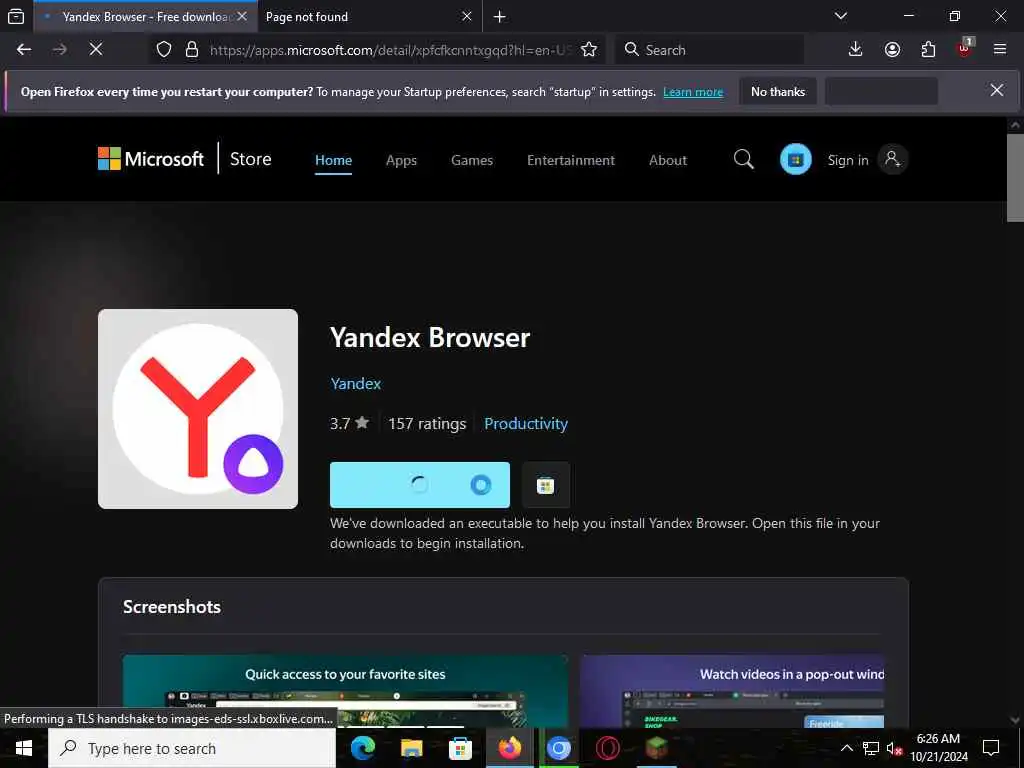Screen dimensions: 1024x768
Task: Open the Store home link
Action: click(250, 159)
